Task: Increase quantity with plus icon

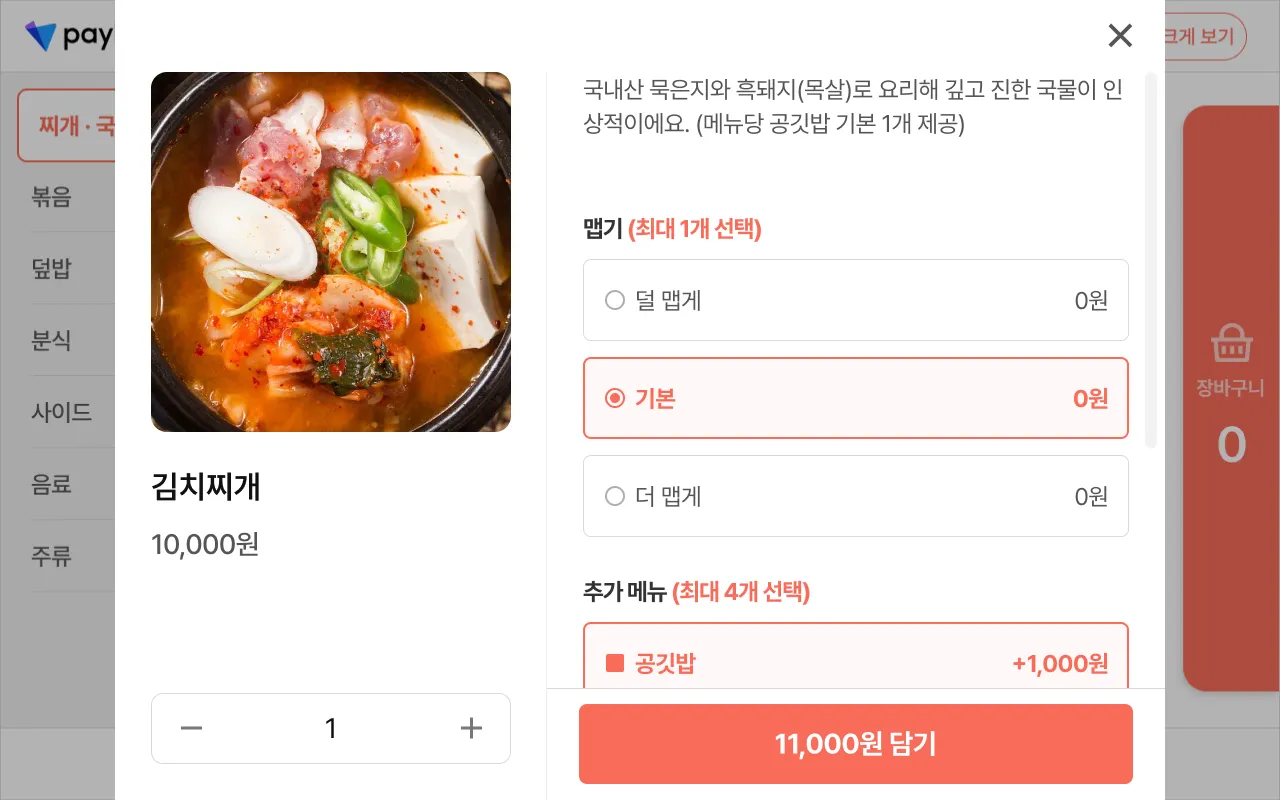Action: point(471,728)
